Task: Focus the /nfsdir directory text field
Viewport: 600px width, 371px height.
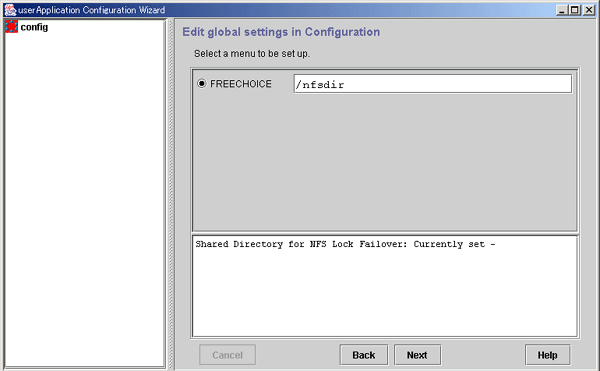Action: (x=433, y=84)
